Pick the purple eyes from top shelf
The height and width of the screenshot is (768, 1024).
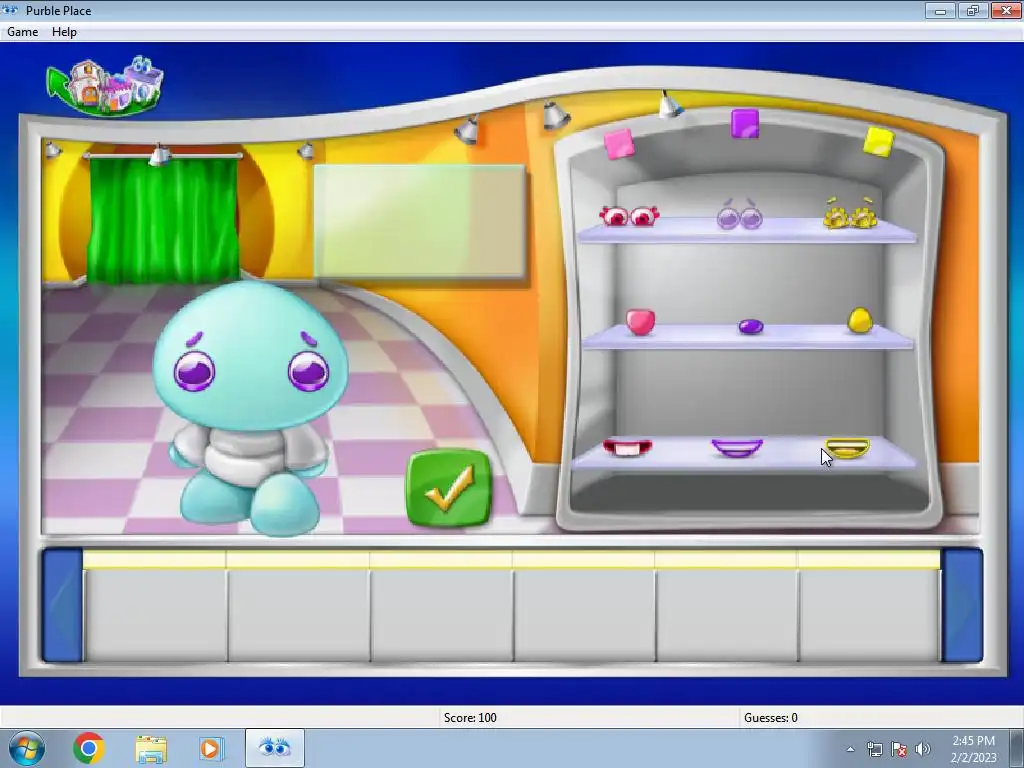[x=740, y=214]
